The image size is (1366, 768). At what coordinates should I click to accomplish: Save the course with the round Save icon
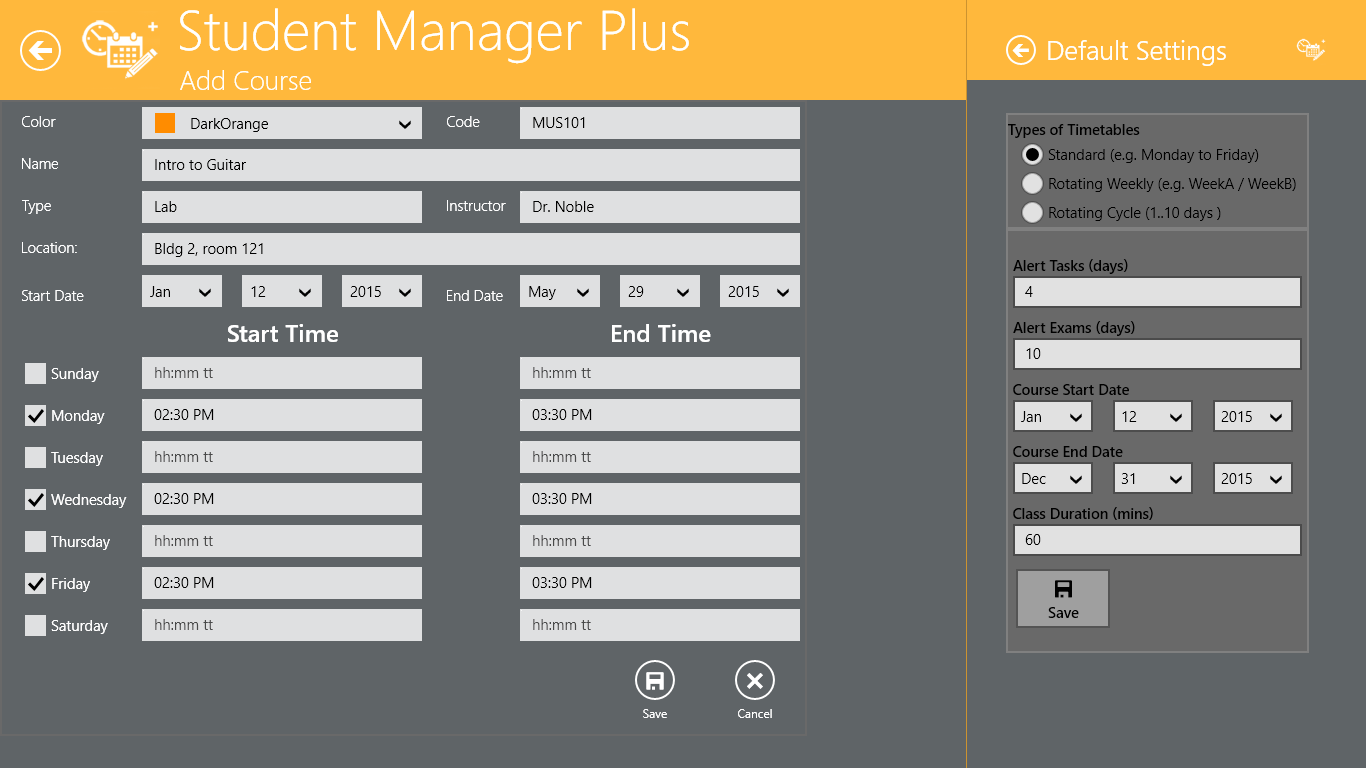tap(654, 681)
